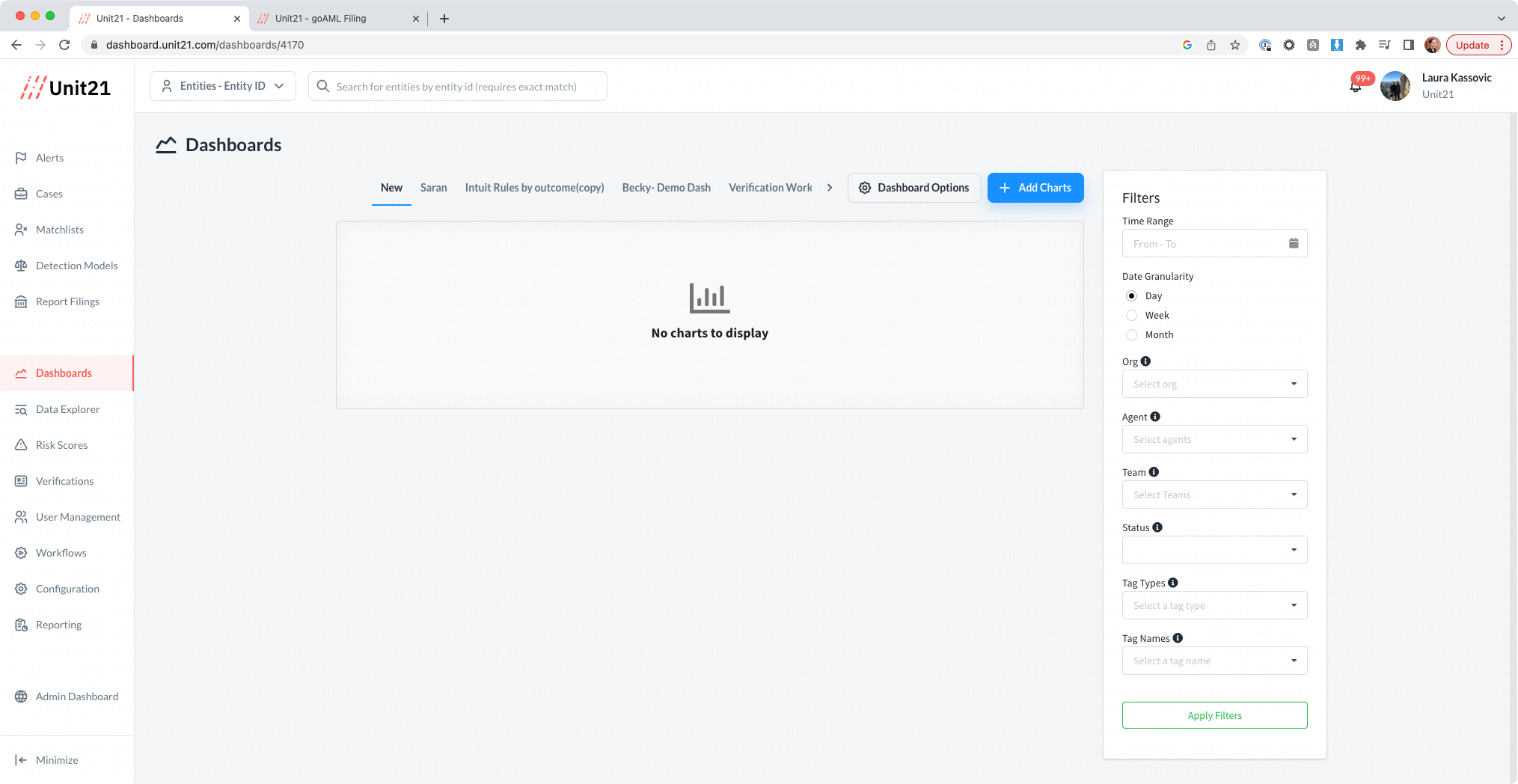Image resolution: width=1518 pixels, height=784 pixels.
Task: Switch to the Verification Work tab
Action: point(771,188)
